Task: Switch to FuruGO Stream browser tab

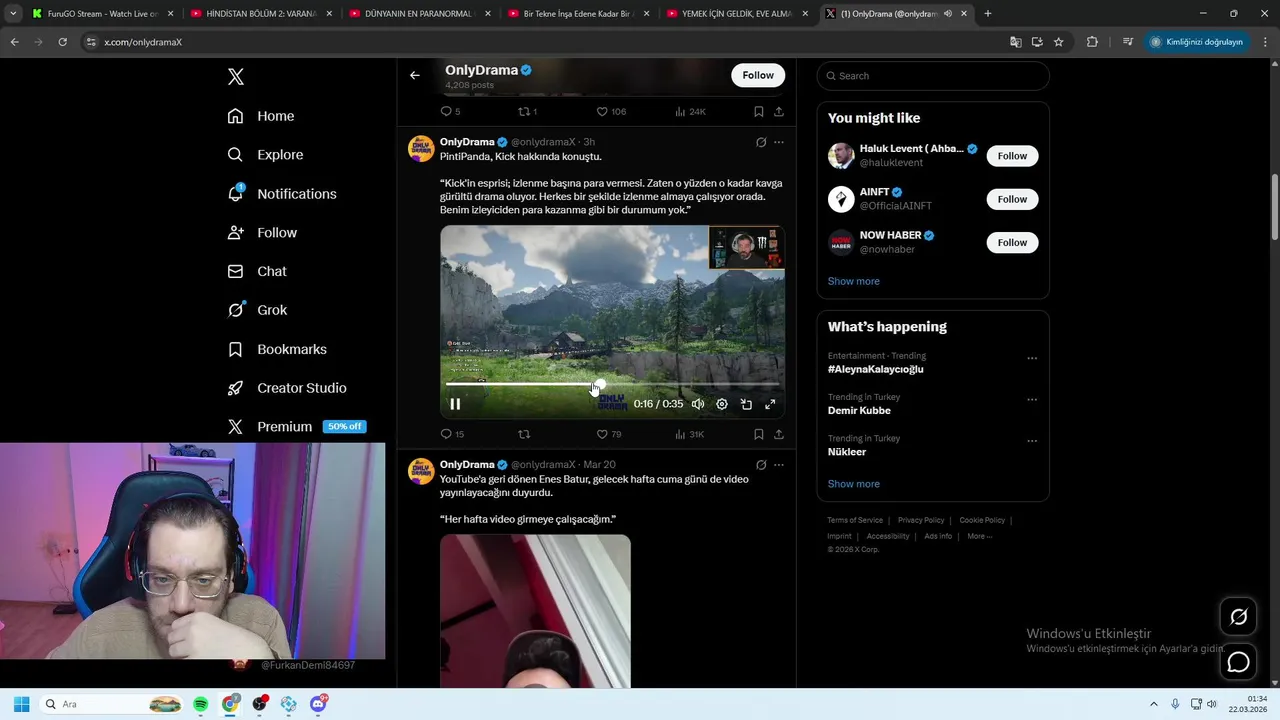Action: pyautogui.click(x=102, y=14)
